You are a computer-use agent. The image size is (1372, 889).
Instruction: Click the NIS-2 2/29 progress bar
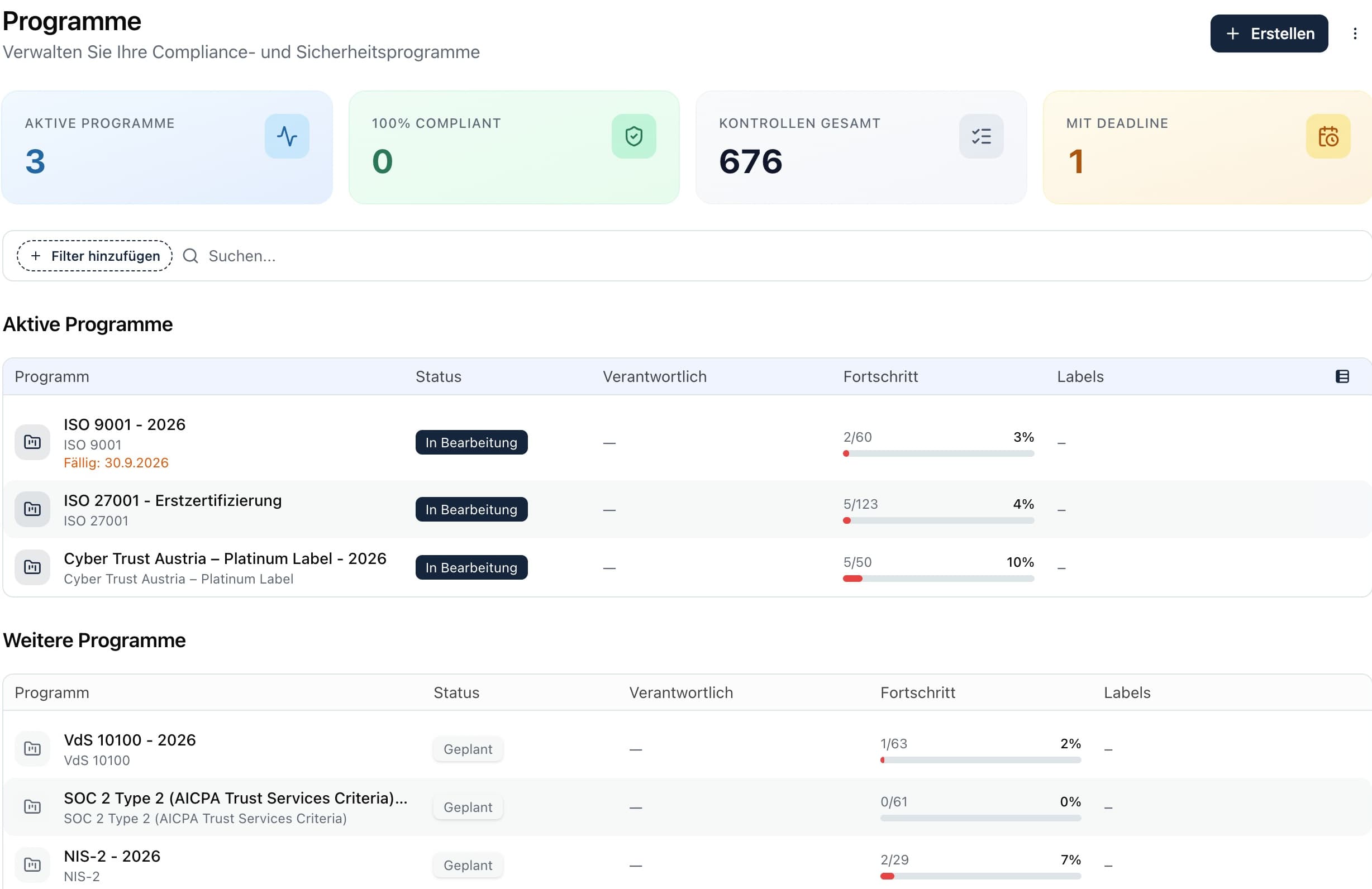[x=980, y=876]
